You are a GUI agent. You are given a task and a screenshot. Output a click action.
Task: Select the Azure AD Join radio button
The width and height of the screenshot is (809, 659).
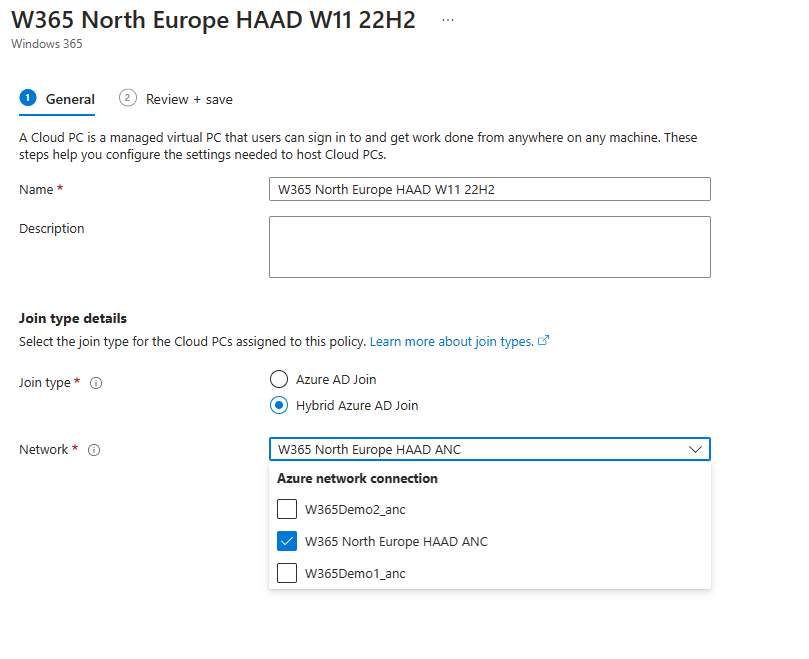(x=279, y=379)
